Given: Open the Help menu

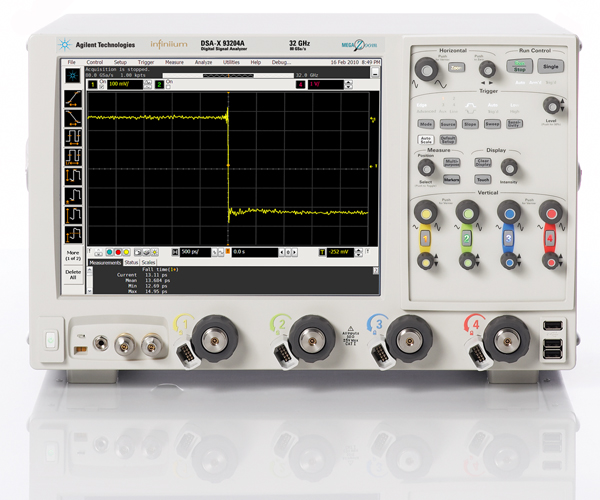Looking at the screenshot, I should coord(256,62).
